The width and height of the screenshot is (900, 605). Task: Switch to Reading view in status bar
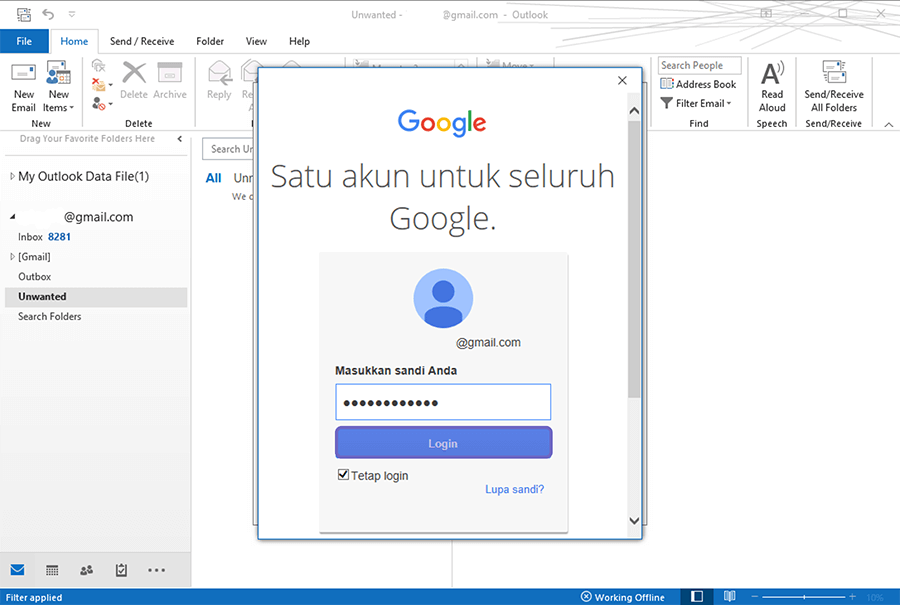point(730,597)
